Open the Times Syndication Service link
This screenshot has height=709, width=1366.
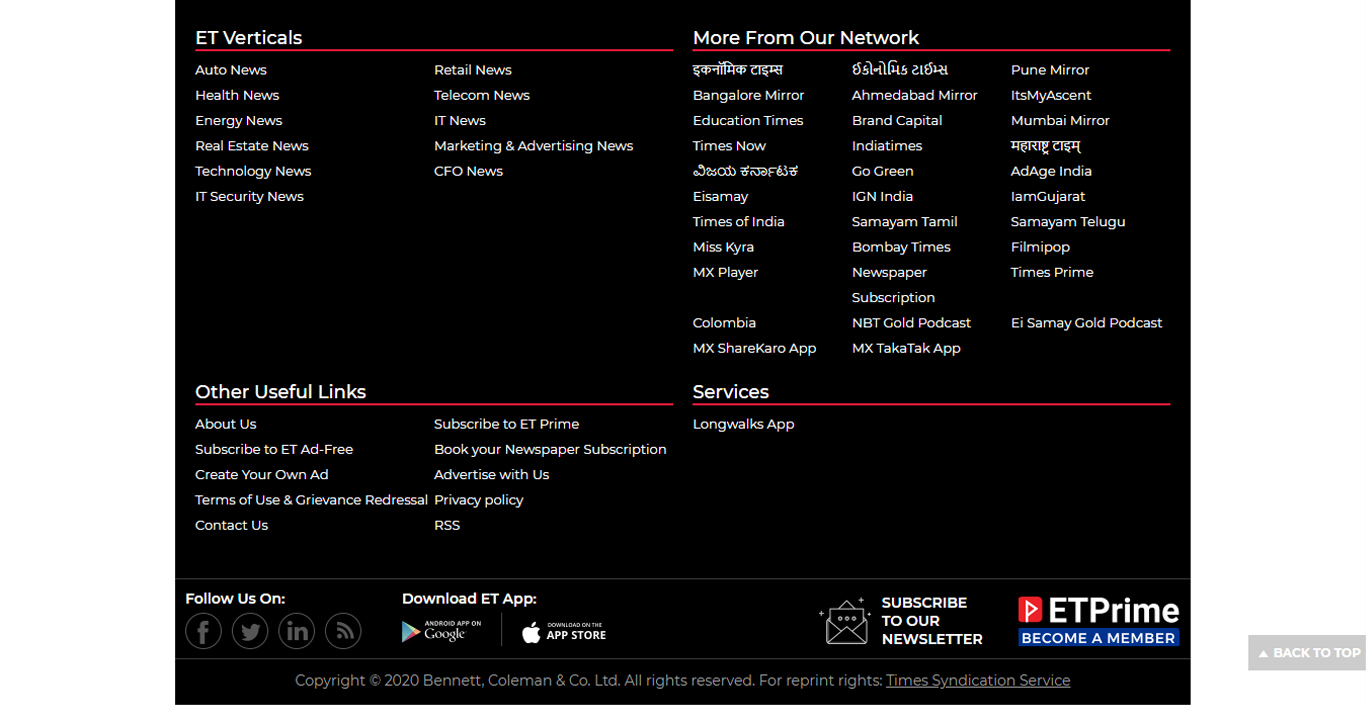[977, 681]
